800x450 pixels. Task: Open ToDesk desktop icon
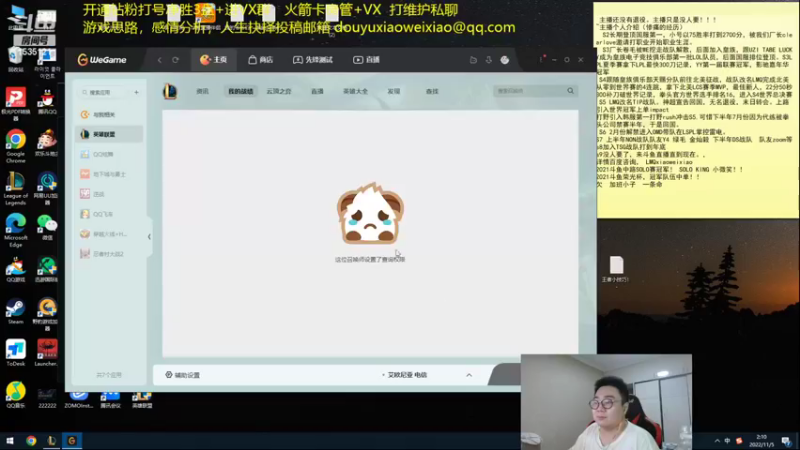pos(15,353)
